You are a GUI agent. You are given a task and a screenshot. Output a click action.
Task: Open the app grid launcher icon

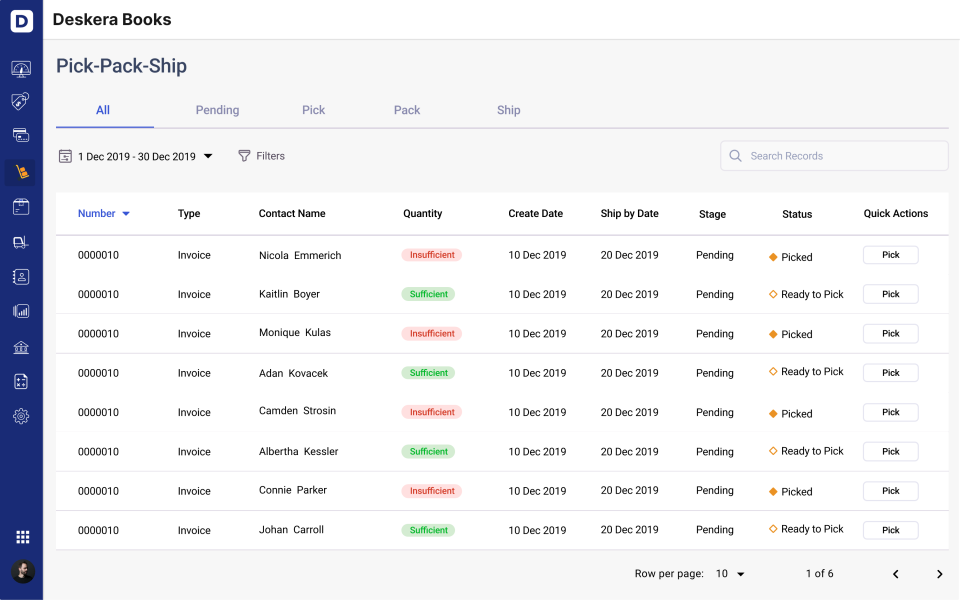click(x=22, y=537)
